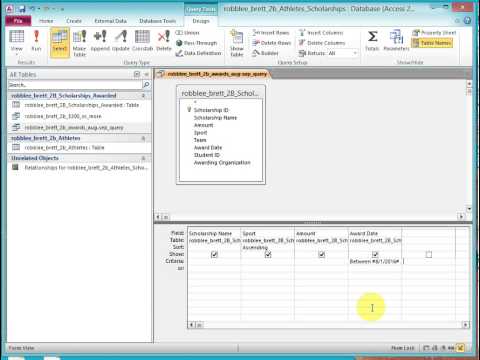Select Union query option

click(188, 33)
